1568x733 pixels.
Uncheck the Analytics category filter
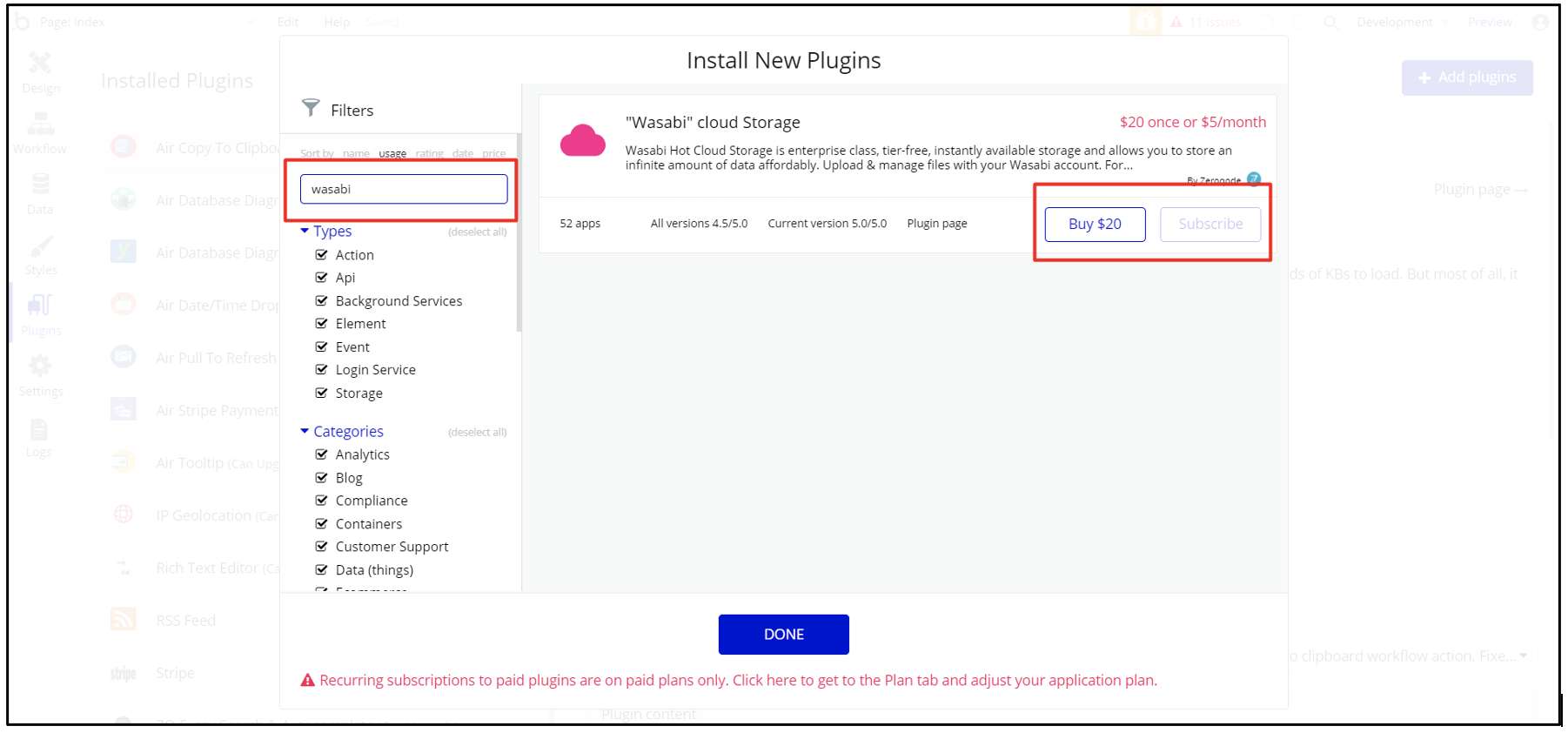(x=321, y=454)
